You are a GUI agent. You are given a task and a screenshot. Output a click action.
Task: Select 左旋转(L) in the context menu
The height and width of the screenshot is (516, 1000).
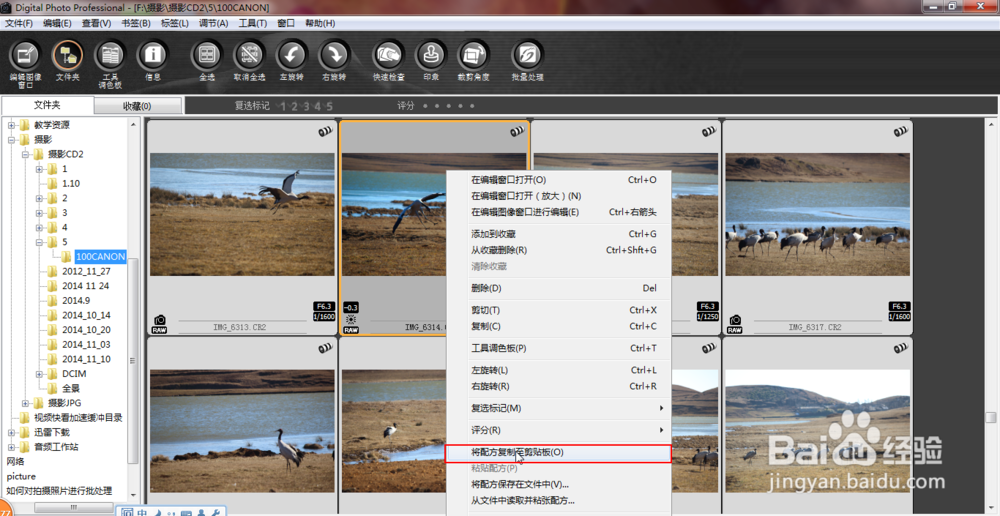(x=558, y=370)
